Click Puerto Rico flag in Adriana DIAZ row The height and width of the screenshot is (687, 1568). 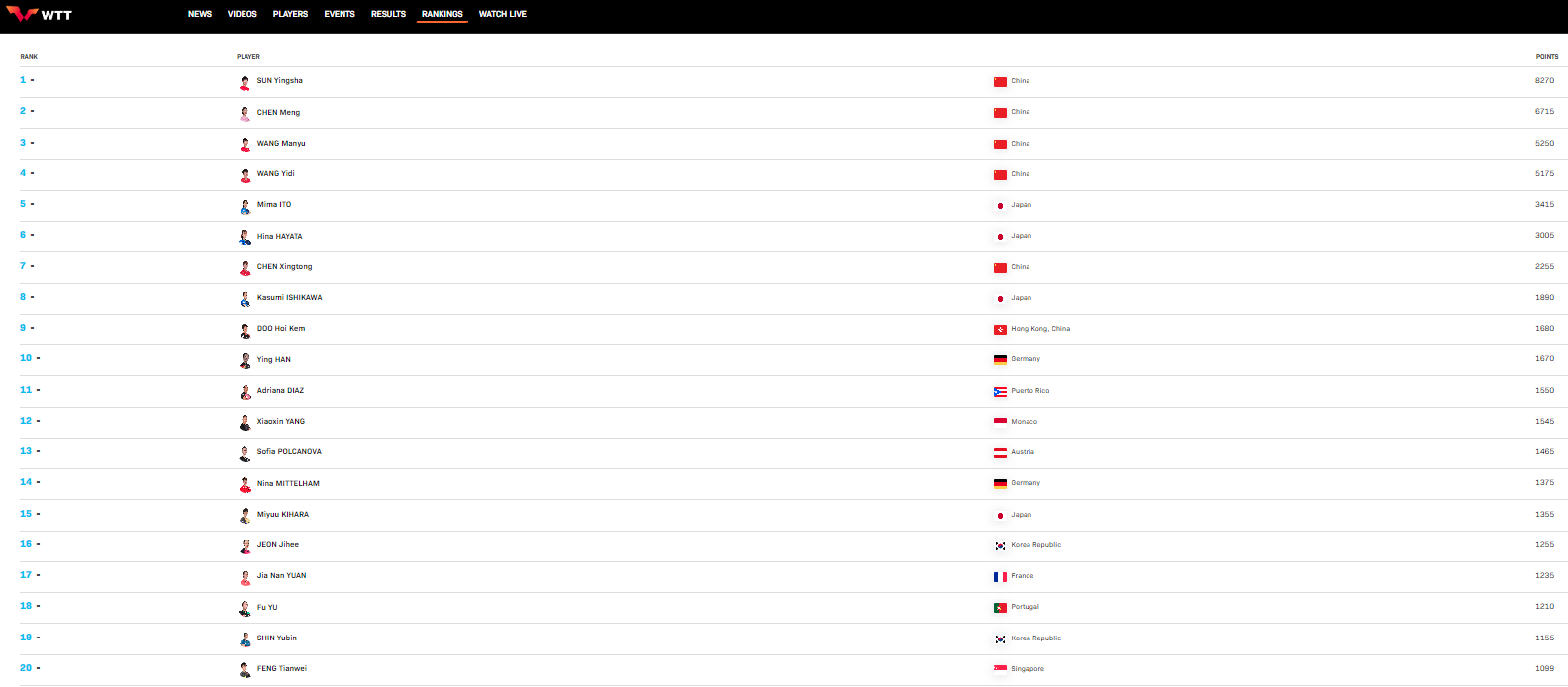(x=1000, y=391)
